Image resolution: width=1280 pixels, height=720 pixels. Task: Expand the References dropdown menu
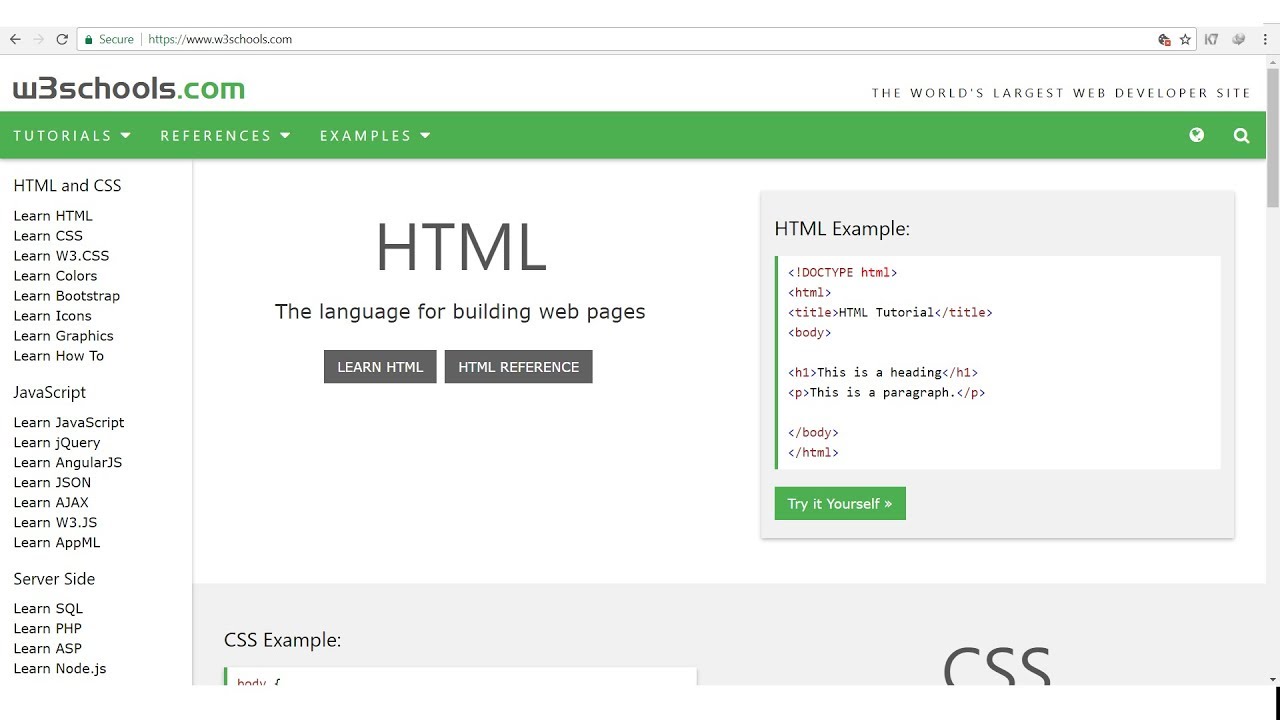point(225,136)
